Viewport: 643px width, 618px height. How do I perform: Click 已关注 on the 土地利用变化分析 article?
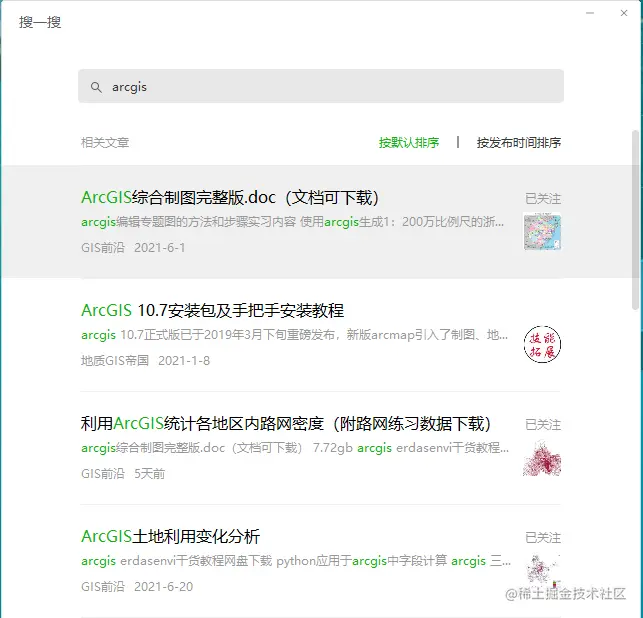tap(543, 537)
